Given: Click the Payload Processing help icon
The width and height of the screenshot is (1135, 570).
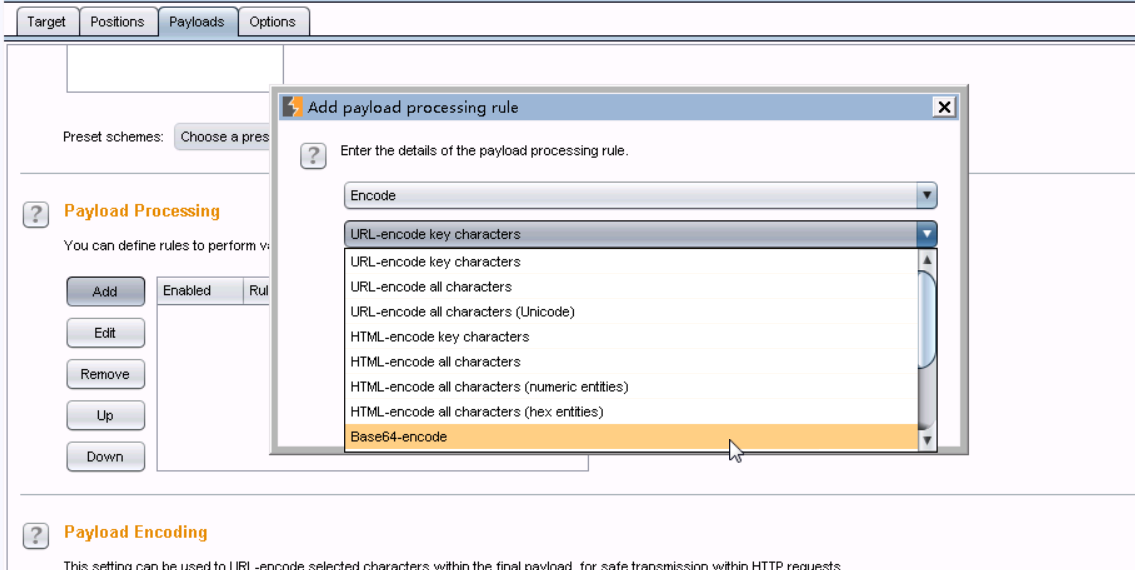Looking at the screenshot, I should pyautogui.click(x=35, y=214).
